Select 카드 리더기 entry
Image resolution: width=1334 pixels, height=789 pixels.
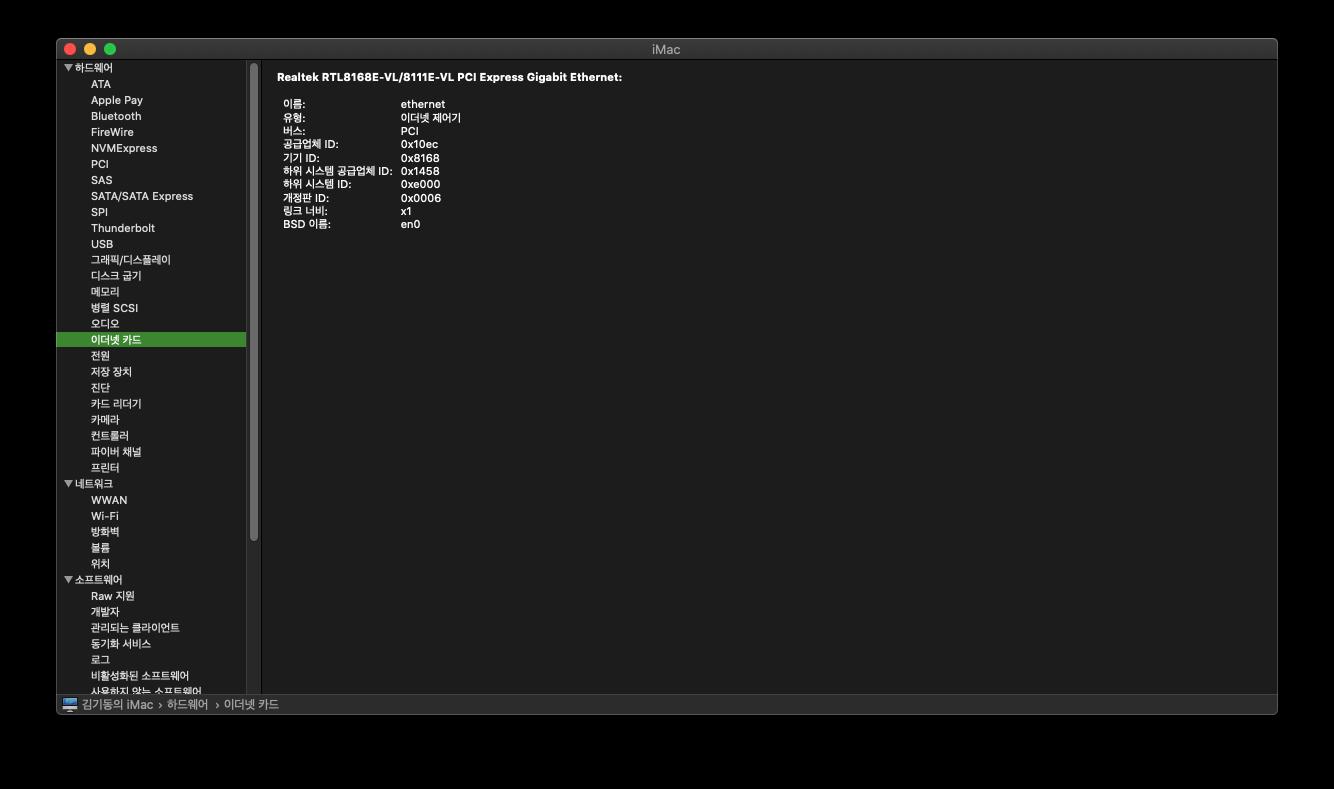[x=116, y=404]
